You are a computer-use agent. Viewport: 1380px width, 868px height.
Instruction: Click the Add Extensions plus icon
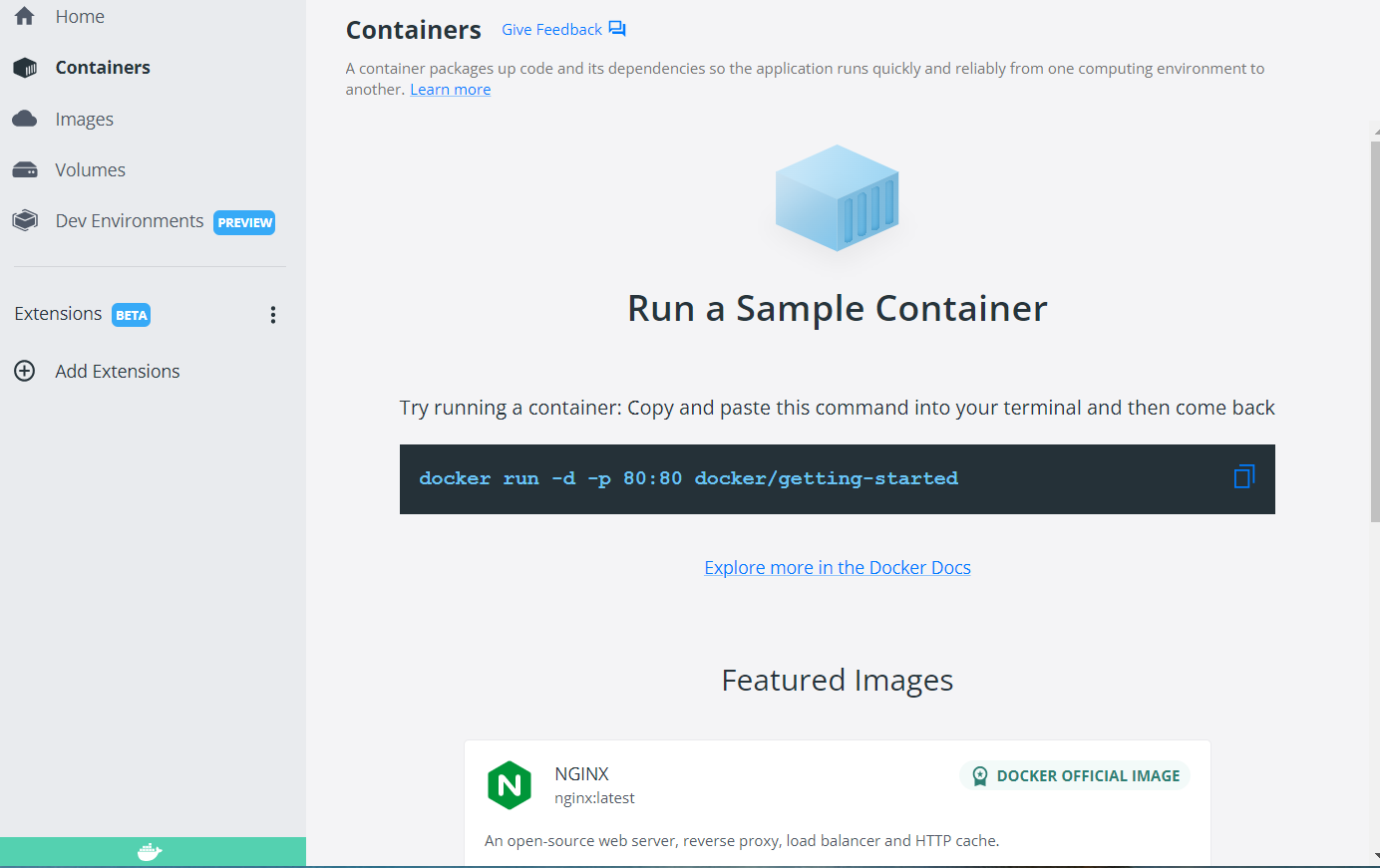pos(25,371)
